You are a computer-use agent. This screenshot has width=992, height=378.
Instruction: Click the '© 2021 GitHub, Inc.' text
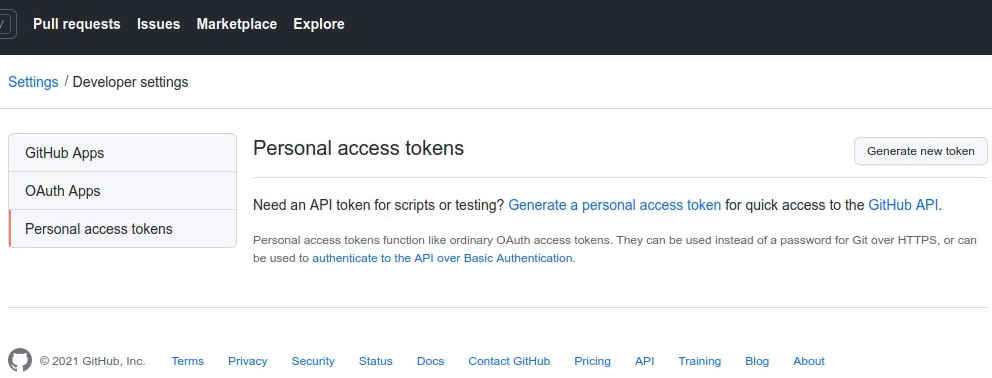[92, 361]
